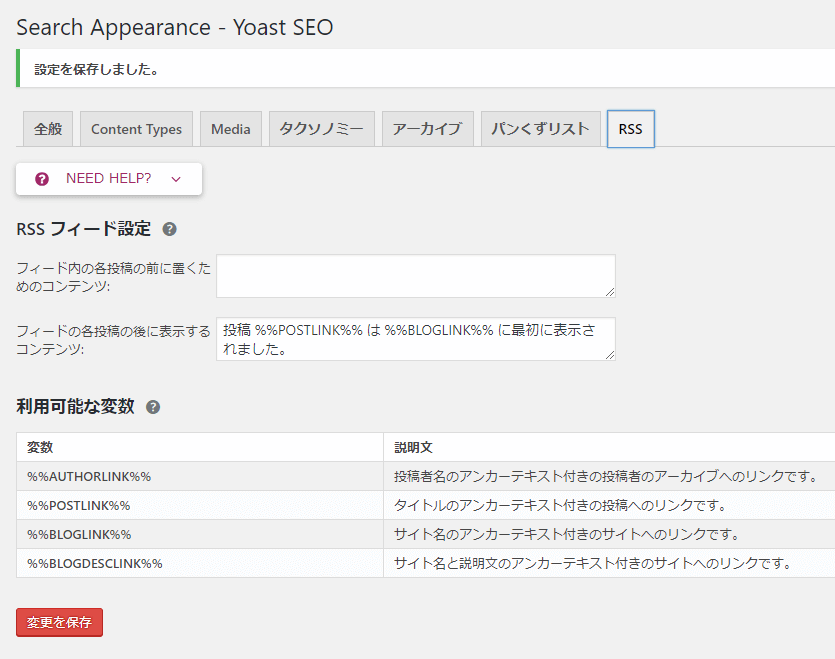
Task: Click the content-after-posts text area with %%POSTLINK%%
Action: pyautogui.click(x=416, y=339)
